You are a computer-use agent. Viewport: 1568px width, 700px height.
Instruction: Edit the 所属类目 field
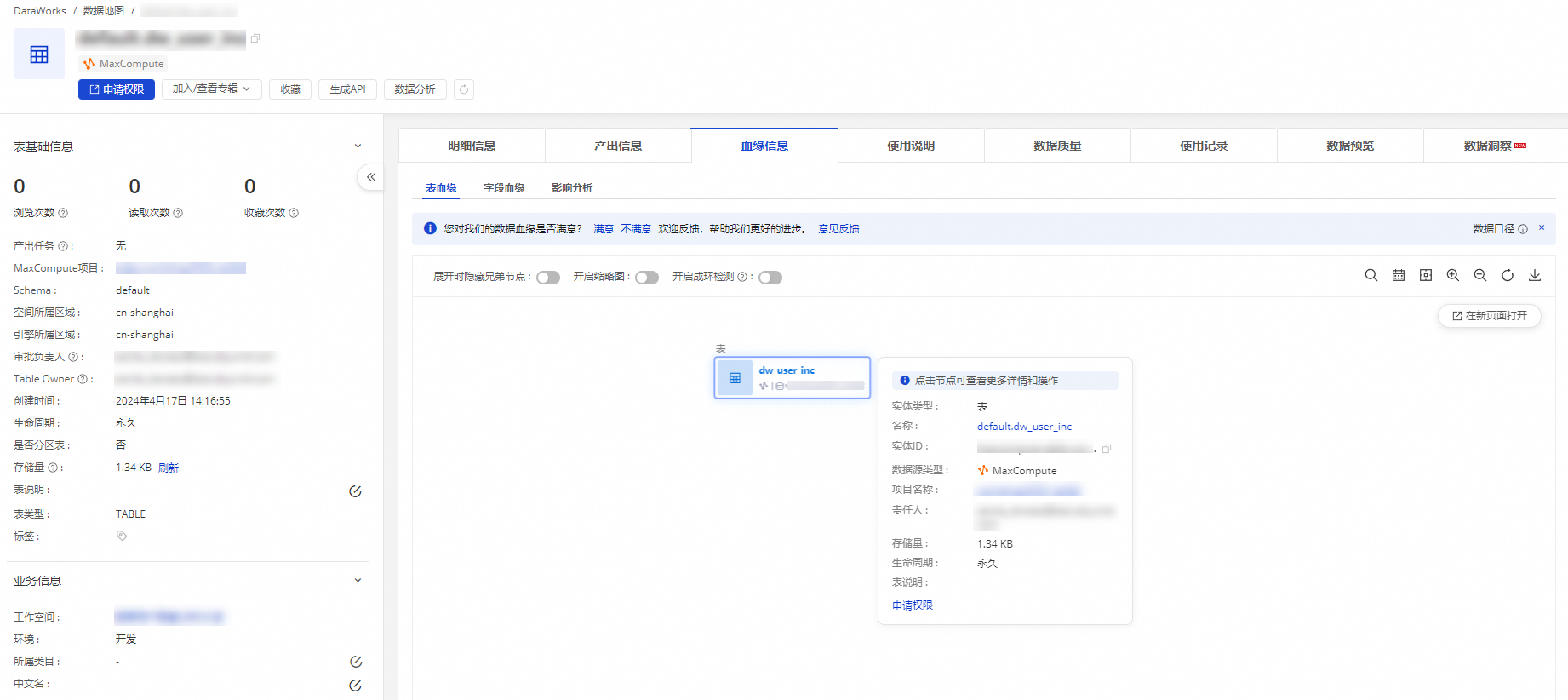click(356, 662)
